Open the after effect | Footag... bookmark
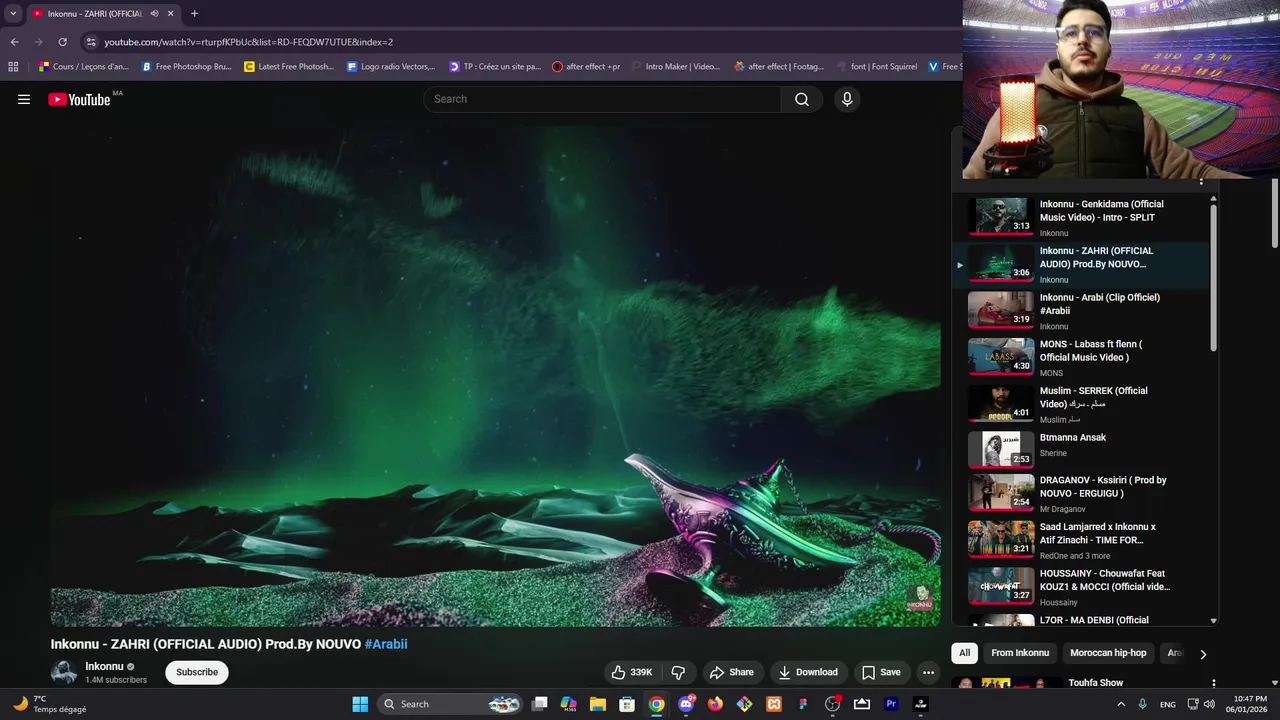1280x720 pixels. pos(779,67)
